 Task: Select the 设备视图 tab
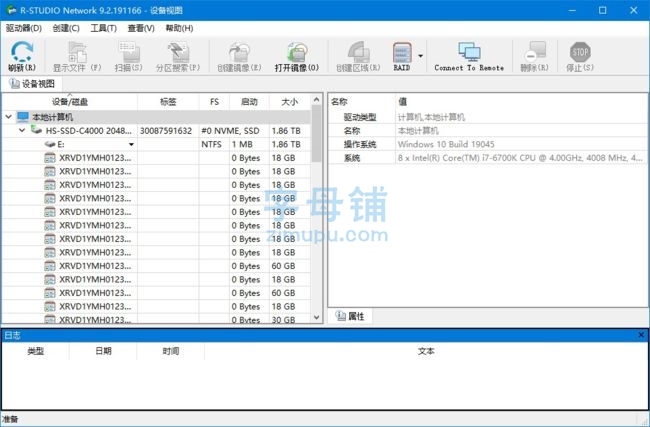(32, 84)
